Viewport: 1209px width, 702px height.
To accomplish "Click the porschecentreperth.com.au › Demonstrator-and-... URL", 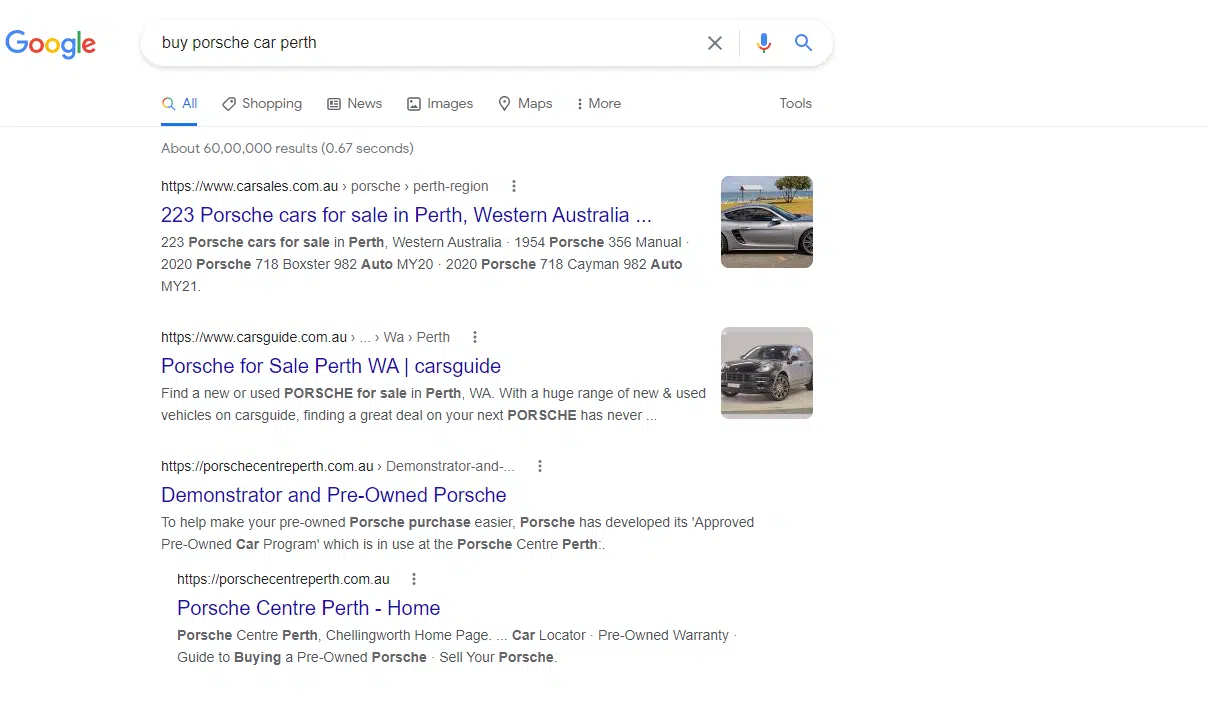I will [338, 466].
